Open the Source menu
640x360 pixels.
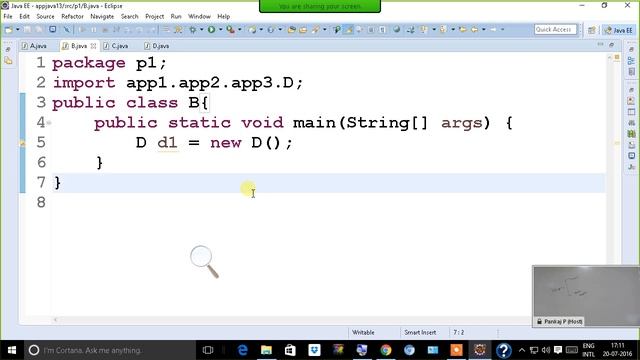pos(45,16)
